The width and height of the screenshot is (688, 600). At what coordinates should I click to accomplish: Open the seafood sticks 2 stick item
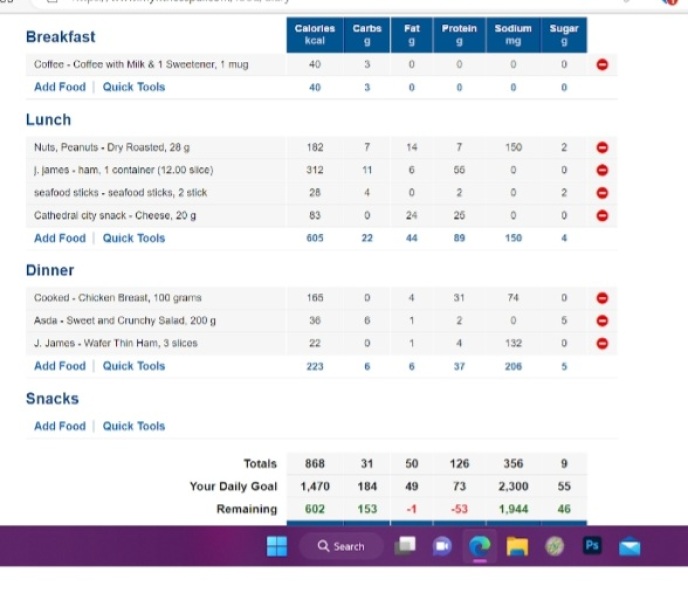click(121, 193)
